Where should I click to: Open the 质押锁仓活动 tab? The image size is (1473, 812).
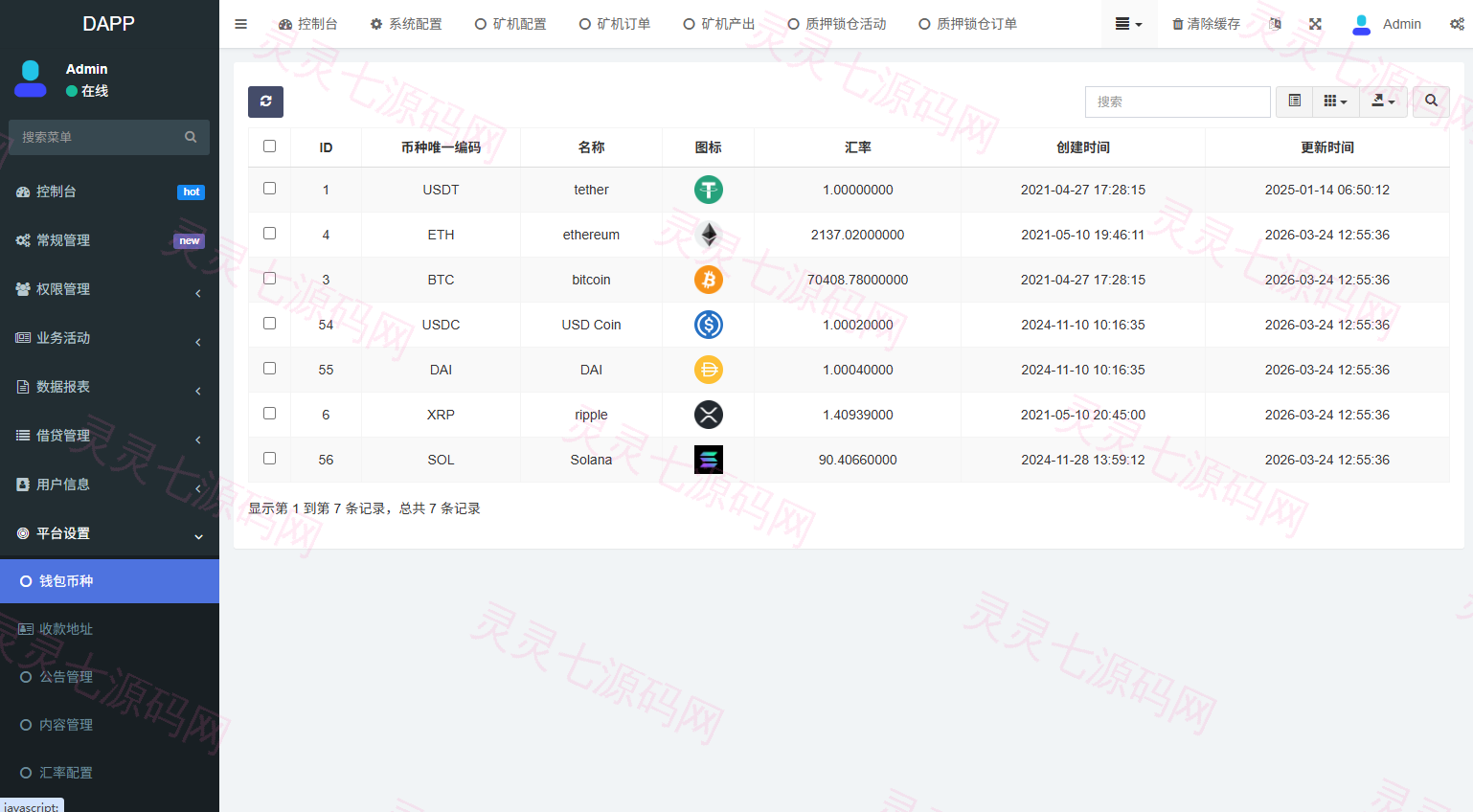click(x=837, y=24)
